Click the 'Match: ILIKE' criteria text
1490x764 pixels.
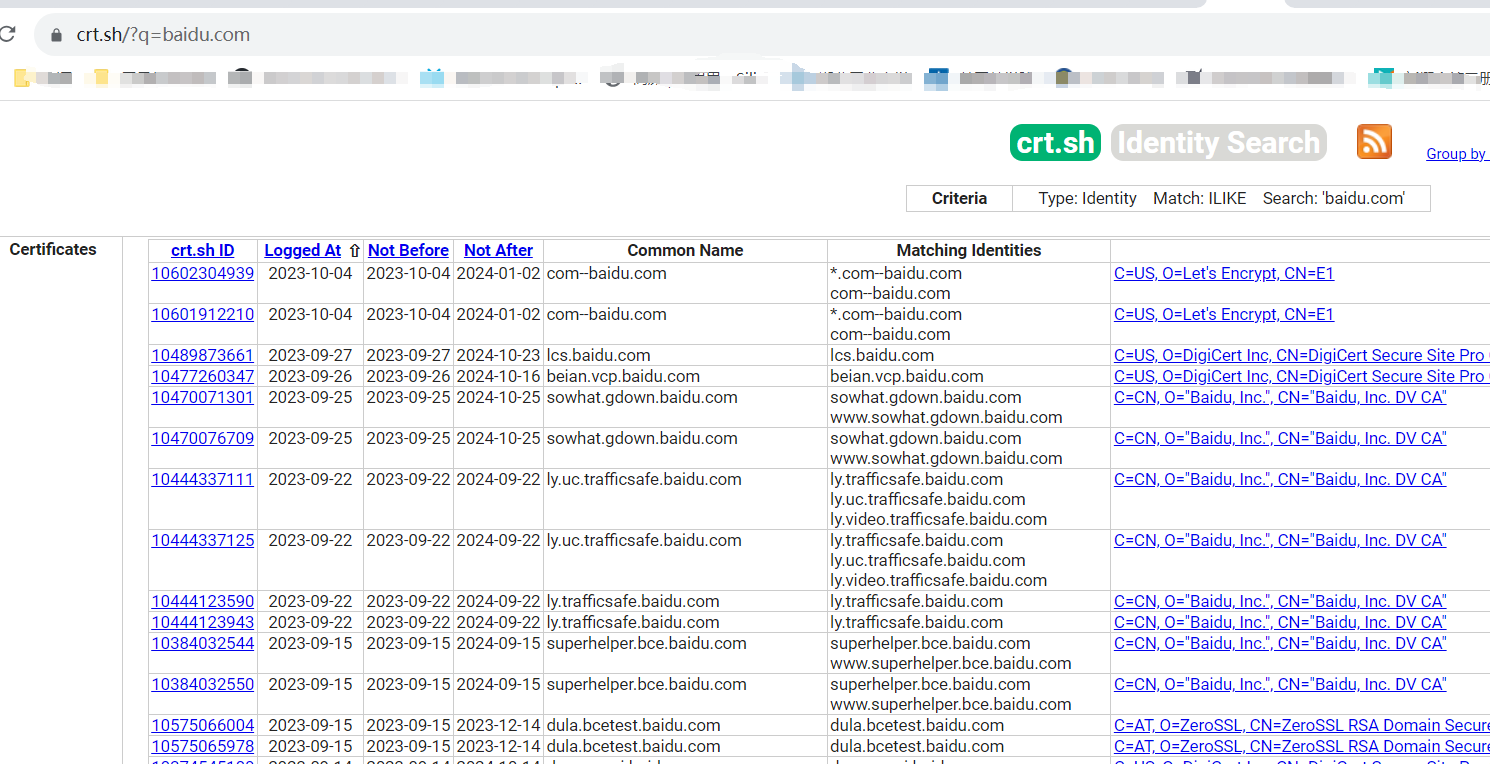tap(1200, 198)
